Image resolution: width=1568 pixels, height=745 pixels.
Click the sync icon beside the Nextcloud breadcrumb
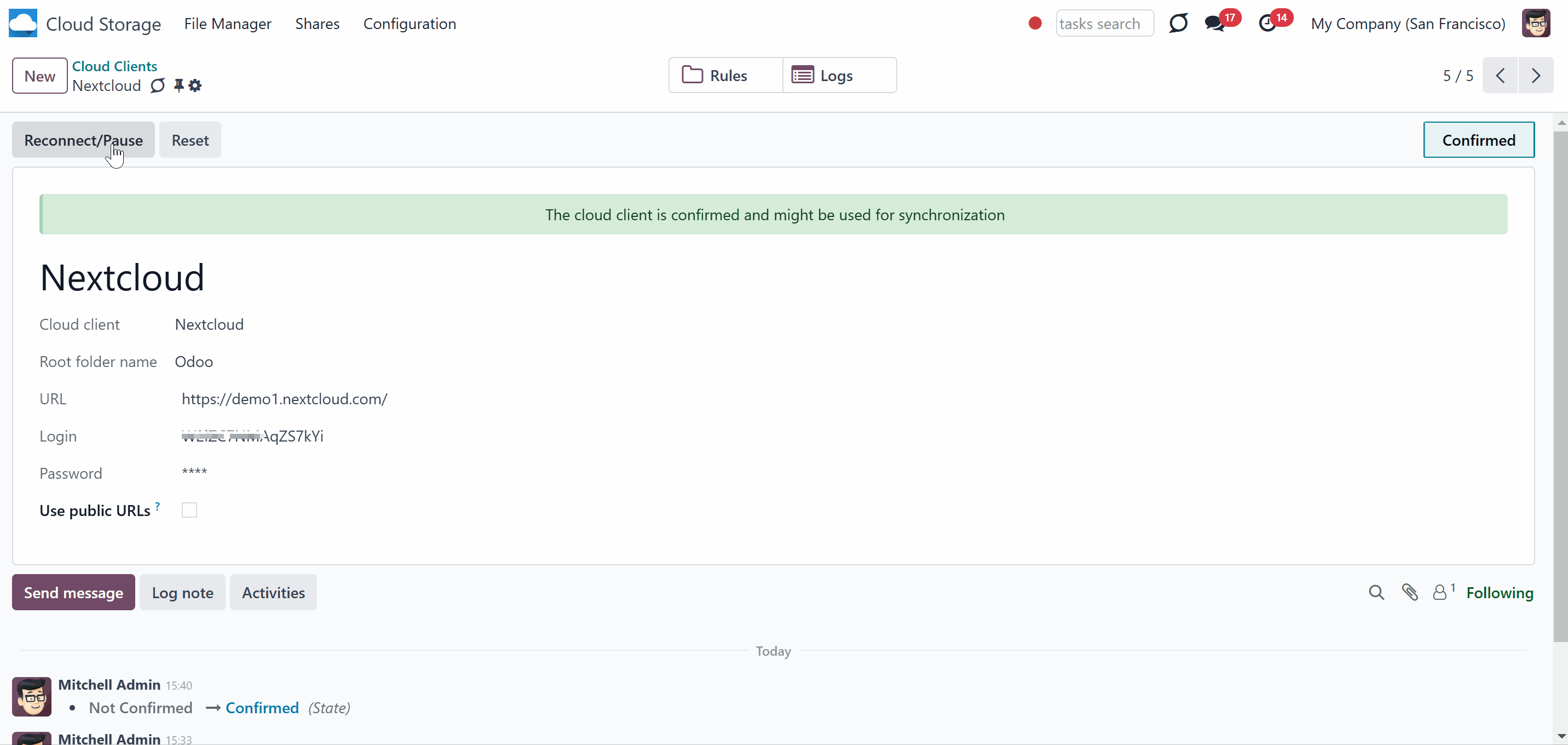pos(158,85)
